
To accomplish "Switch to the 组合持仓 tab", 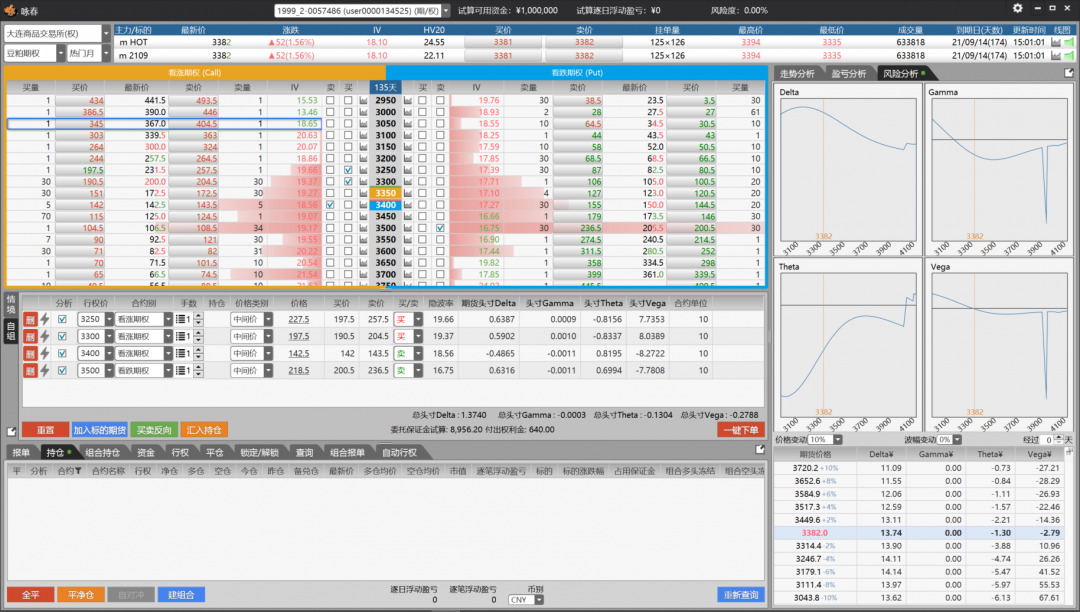I will (x=103, y=452).
